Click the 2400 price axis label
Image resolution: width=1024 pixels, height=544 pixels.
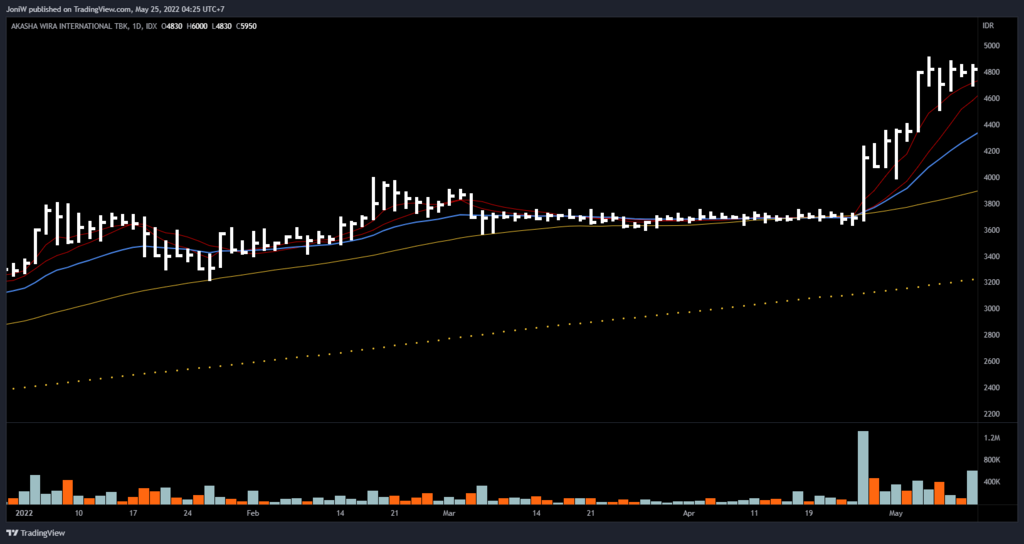click(990, 388)
